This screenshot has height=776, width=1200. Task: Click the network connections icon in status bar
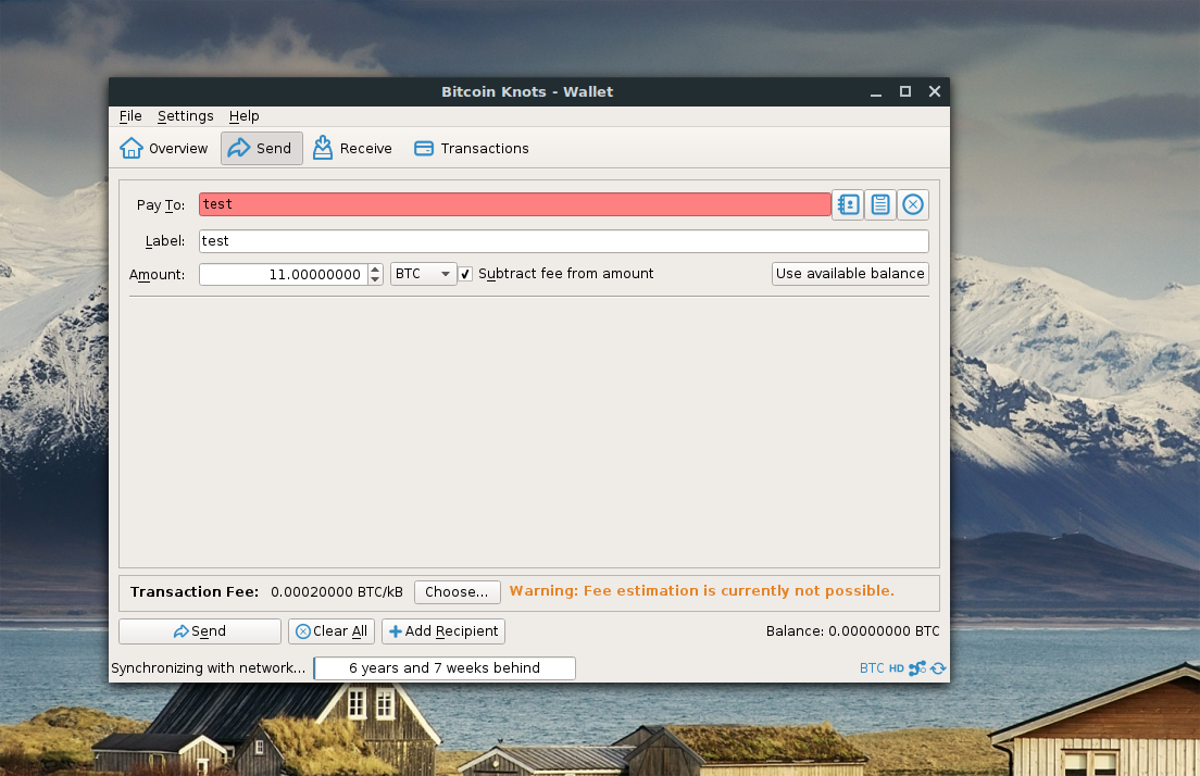tap(917, 668)
